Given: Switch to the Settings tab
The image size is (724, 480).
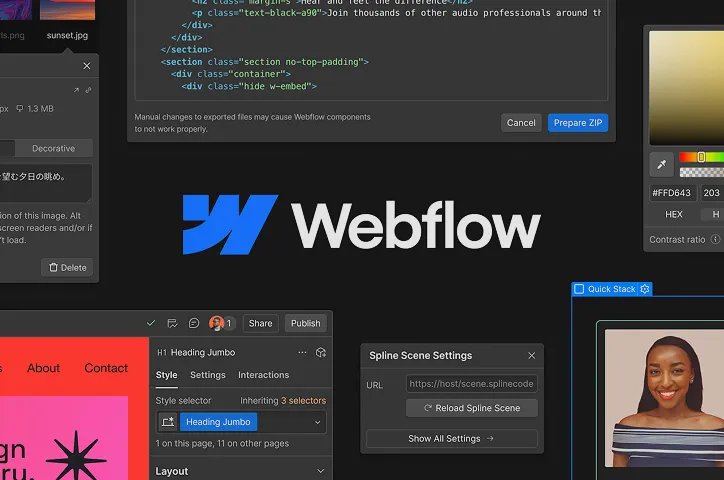Looking at the screenshot, I should [x=208, y=375].
